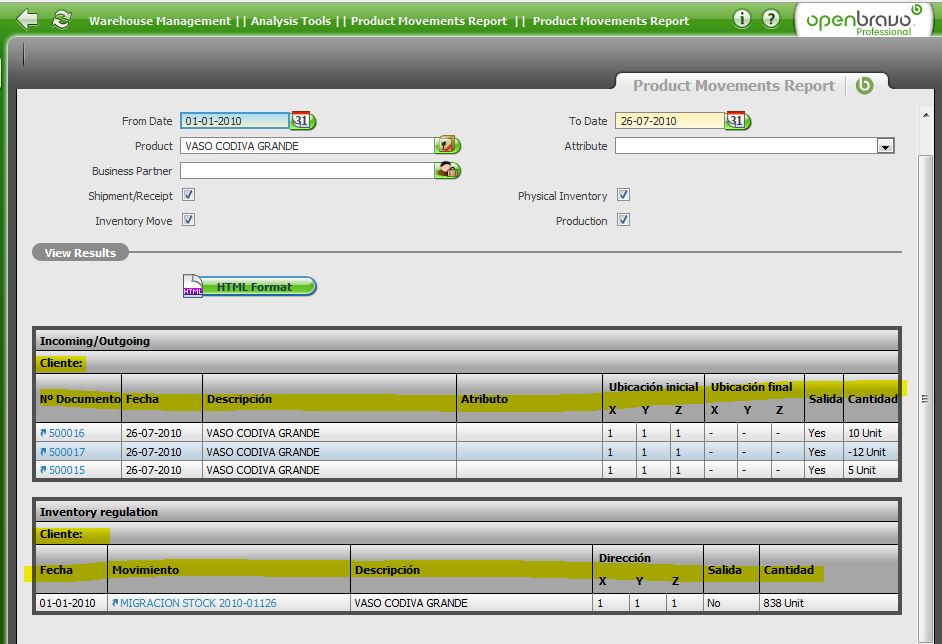Open the To Date calendar picker
The width and height of the screenshot is (942, 644).
[738, 121]
